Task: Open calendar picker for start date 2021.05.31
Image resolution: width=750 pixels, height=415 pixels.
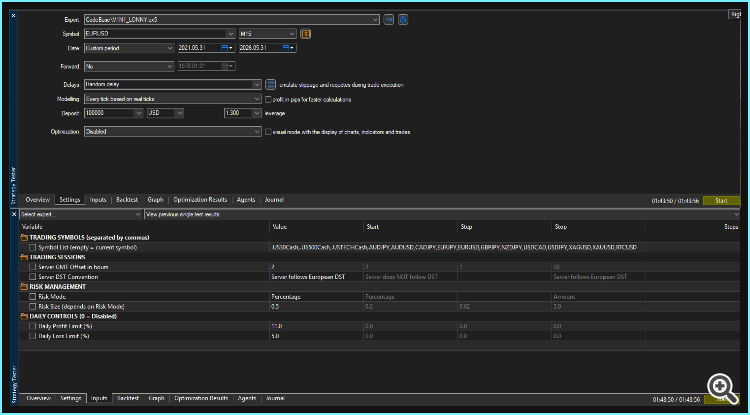Action: point(225,48)
